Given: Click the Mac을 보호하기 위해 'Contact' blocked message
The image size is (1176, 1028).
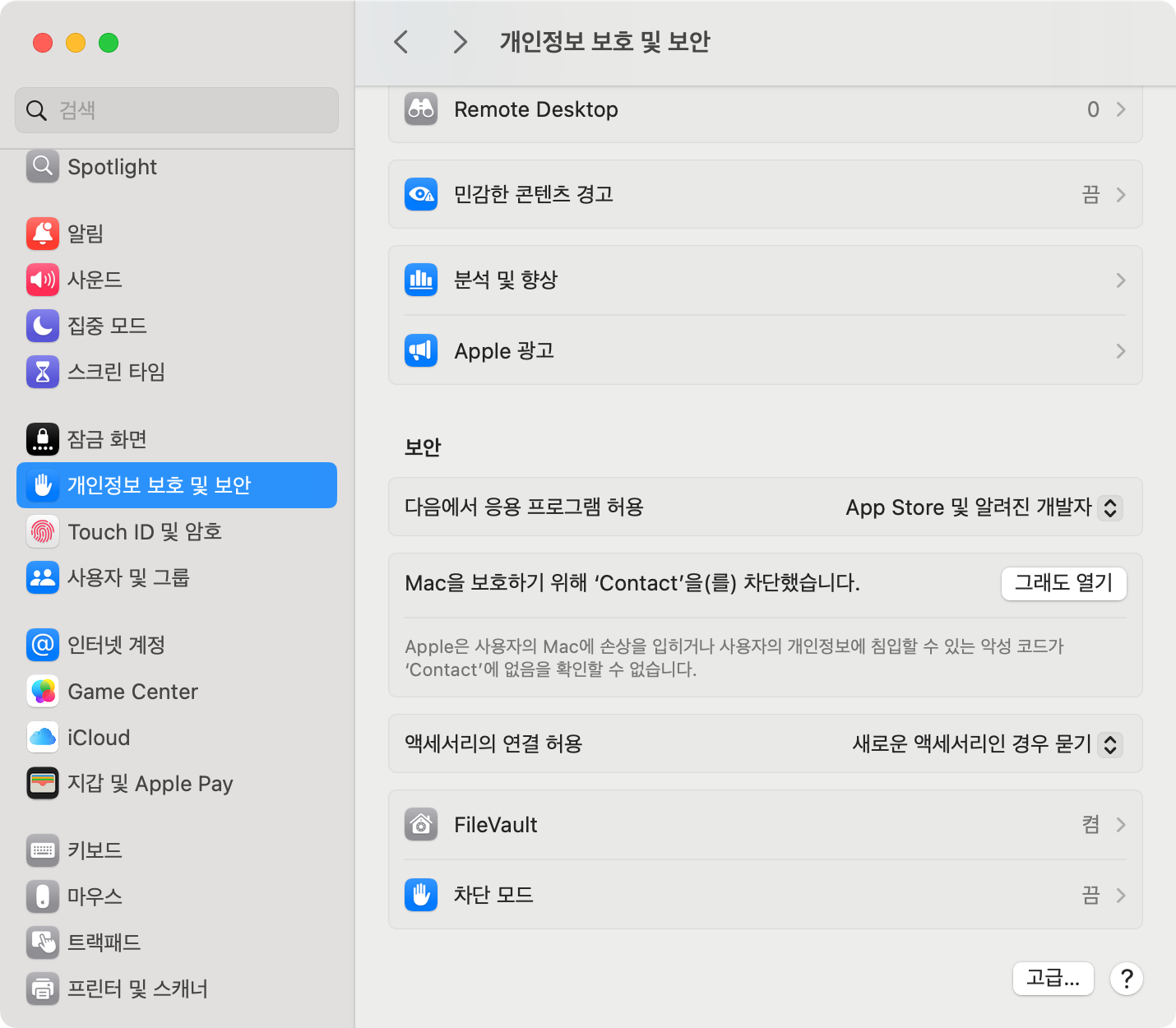Looking at the screenshot, I should click(x=632, y=583).
